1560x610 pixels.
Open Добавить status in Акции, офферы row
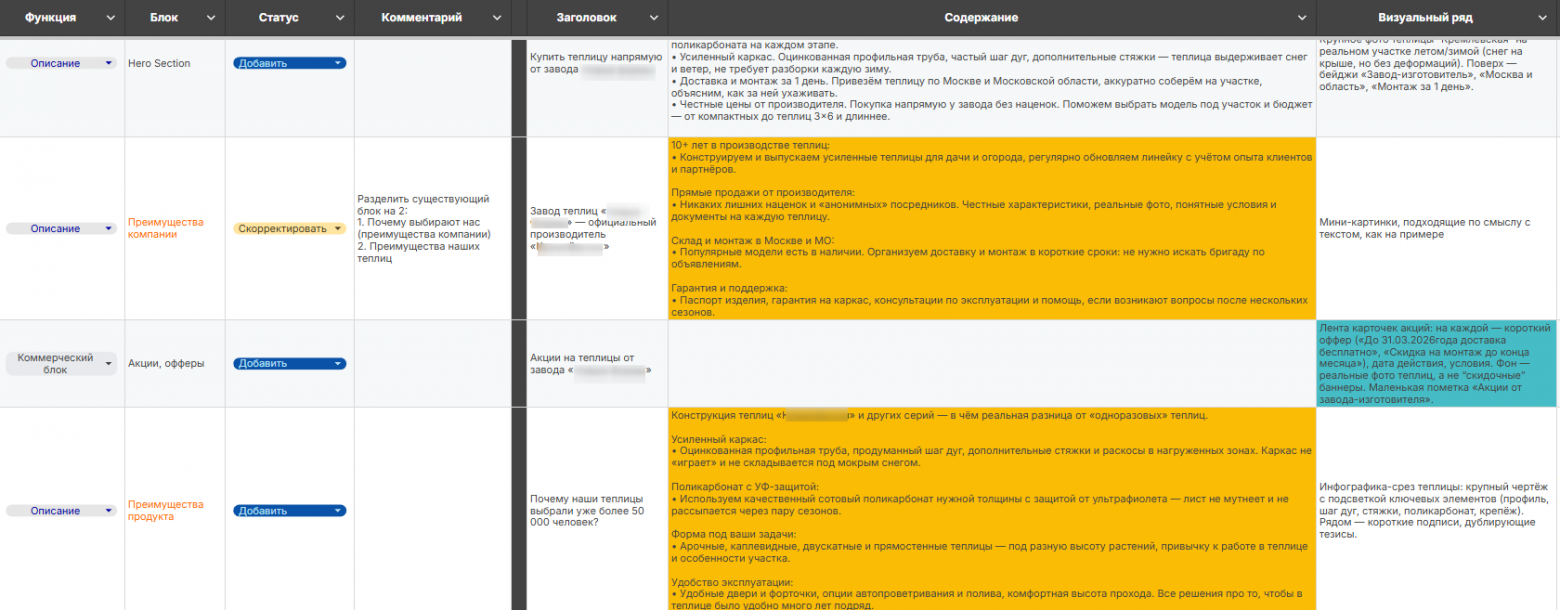289,363
